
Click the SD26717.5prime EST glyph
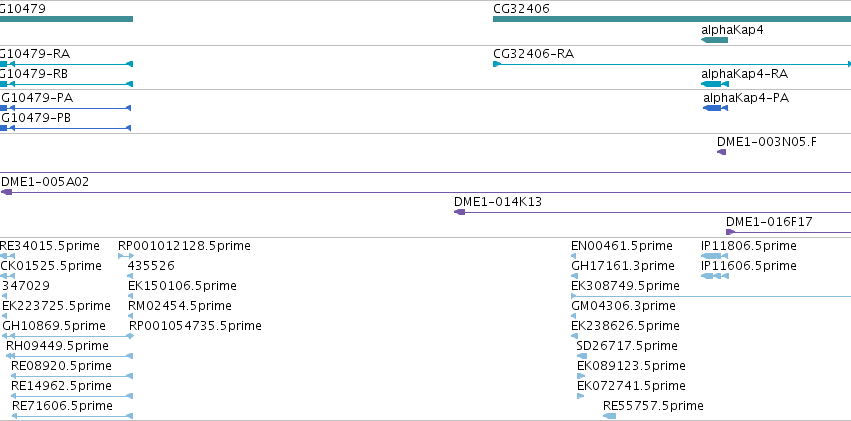click(x=582, y=356)
